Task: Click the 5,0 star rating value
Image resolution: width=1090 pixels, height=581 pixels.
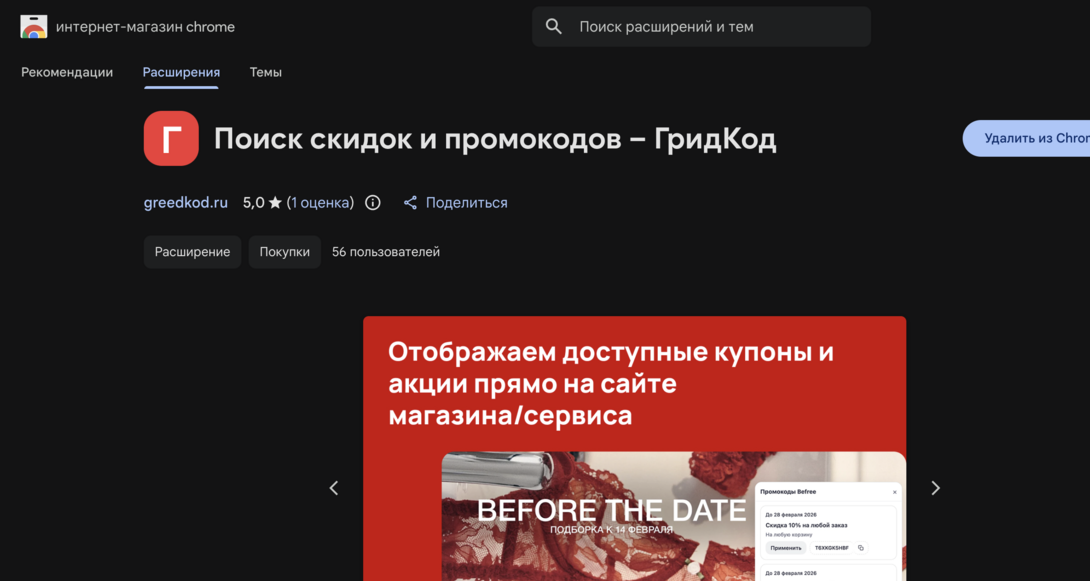Action: point(262,203)
